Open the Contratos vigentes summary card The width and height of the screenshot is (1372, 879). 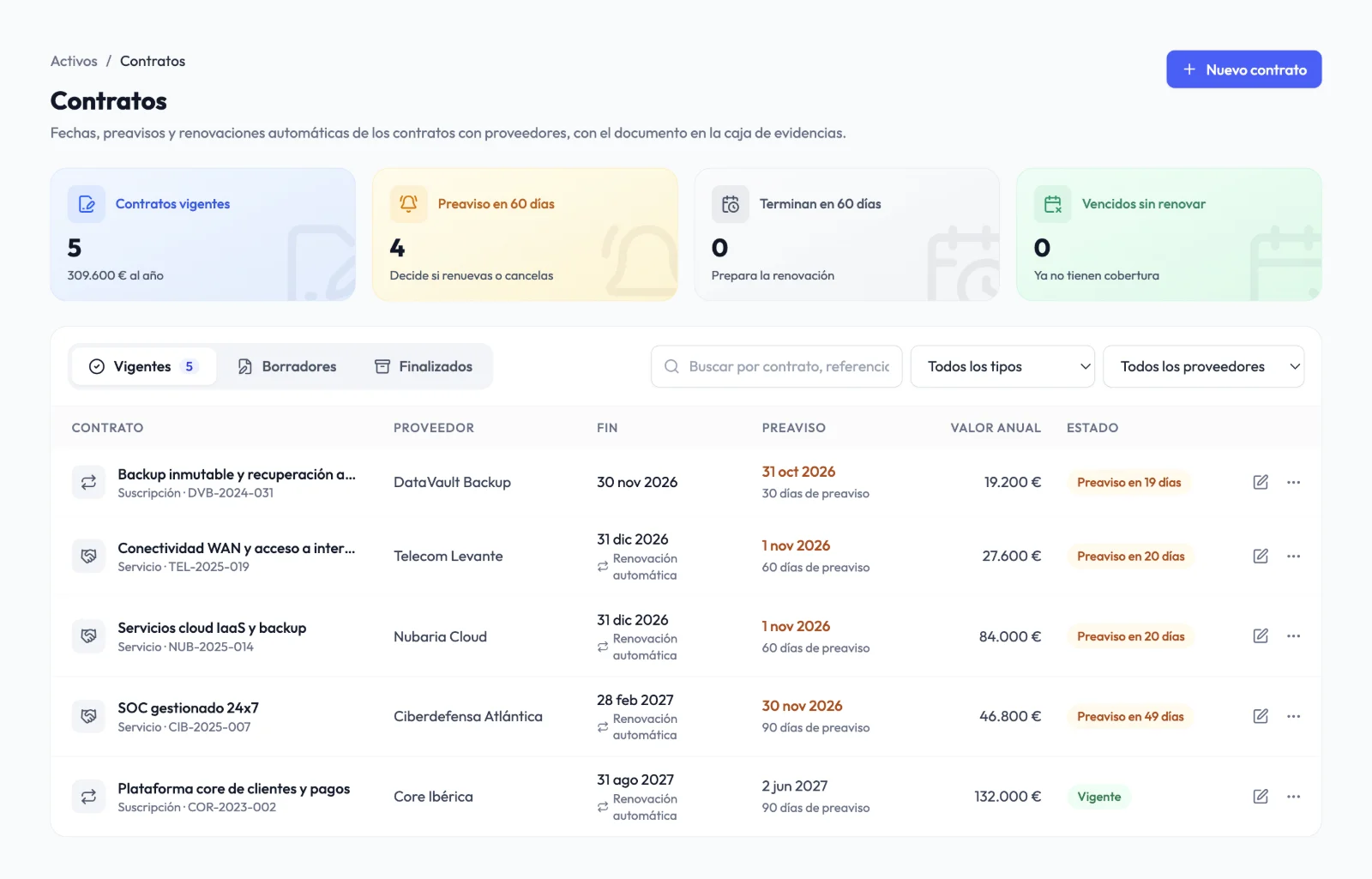coord(202,234)
